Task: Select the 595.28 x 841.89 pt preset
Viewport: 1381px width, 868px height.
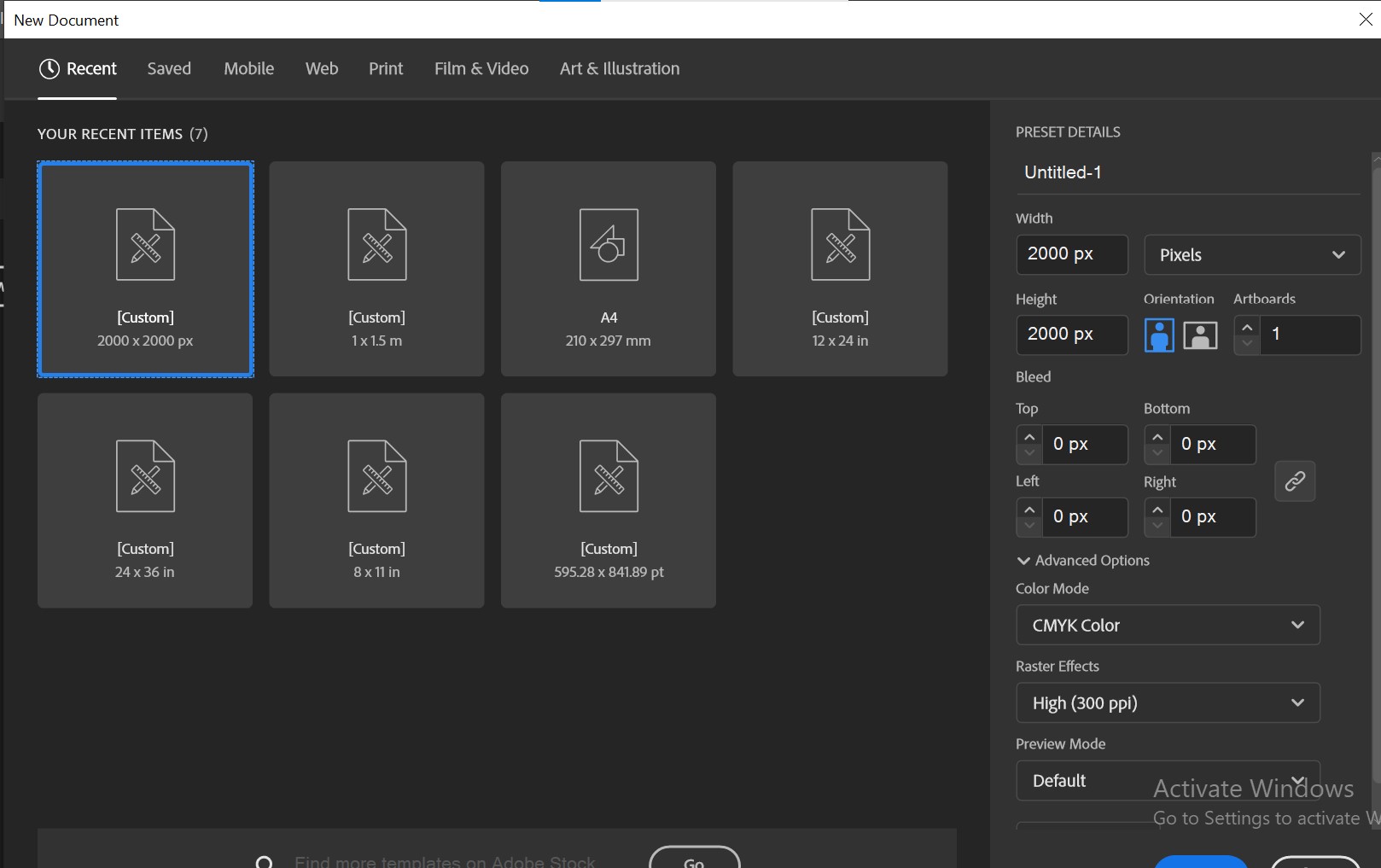Action: point(609,500)
